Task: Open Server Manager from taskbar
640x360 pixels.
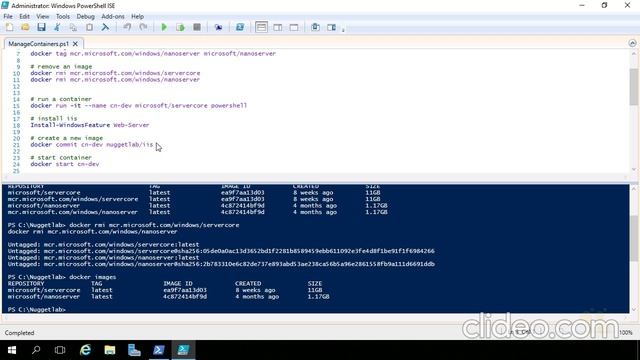Action: [134, 350]
